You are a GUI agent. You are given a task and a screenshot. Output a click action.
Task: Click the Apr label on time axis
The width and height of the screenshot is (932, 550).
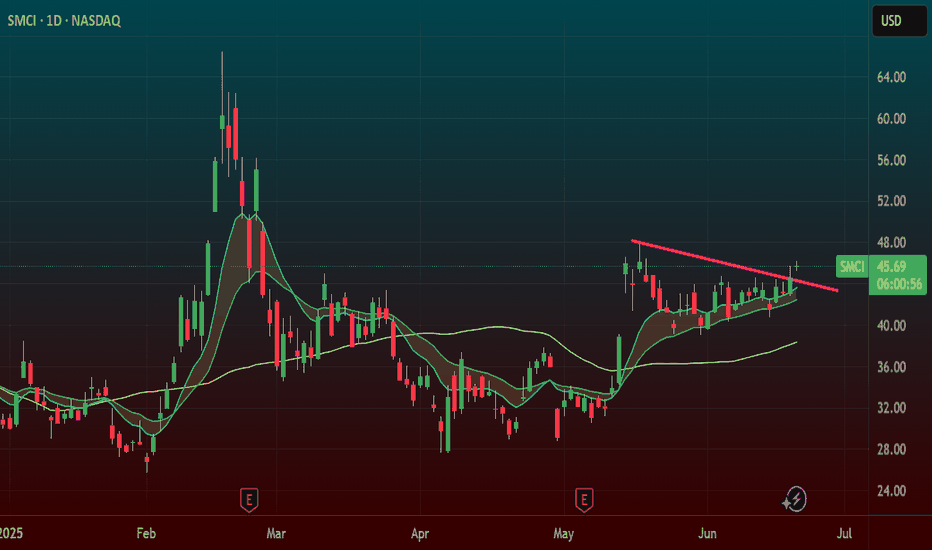tap(420, 533)
